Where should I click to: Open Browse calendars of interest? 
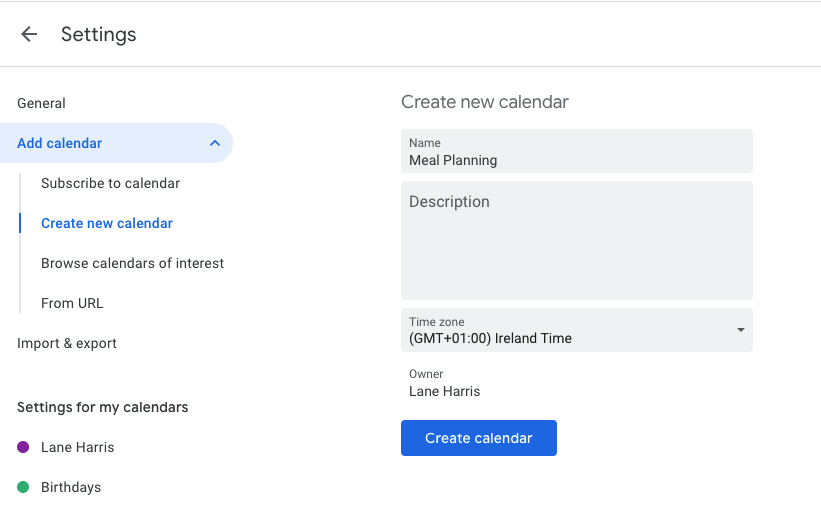(x=132, y=263)
